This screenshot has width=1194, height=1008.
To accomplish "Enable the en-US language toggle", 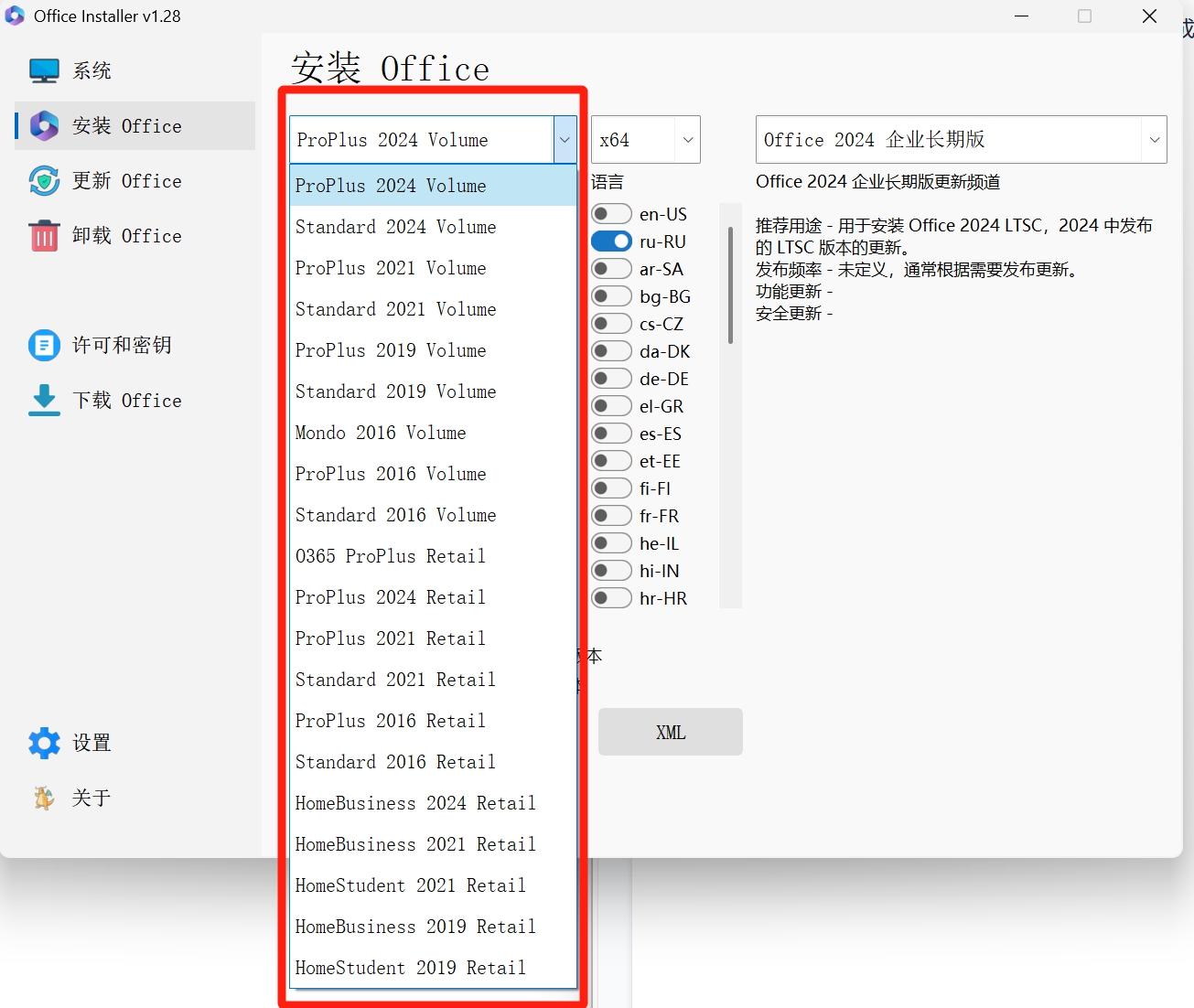I will click(x=611, y=213).
